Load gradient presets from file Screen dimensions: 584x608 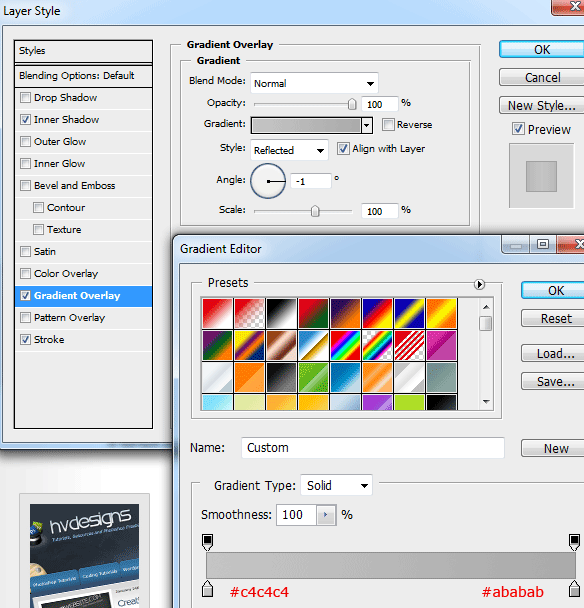coord(555,353)
